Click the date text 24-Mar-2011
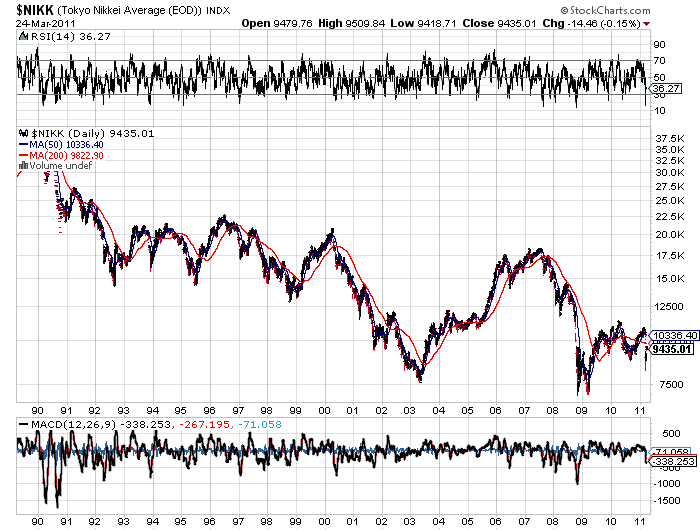Viewport: 700px width, 530px height. (x=46, y=24)
